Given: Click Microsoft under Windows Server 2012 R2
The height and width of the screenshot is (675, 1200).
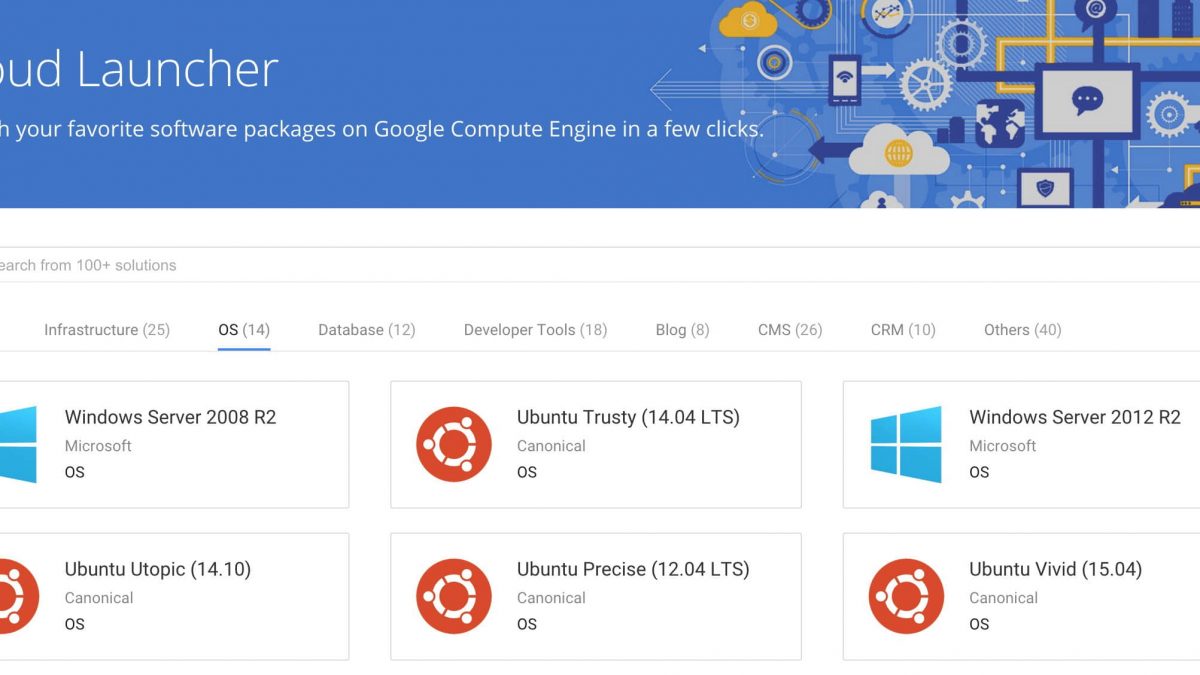Looking at the screenshot, I should click(x=1003, y=446).
